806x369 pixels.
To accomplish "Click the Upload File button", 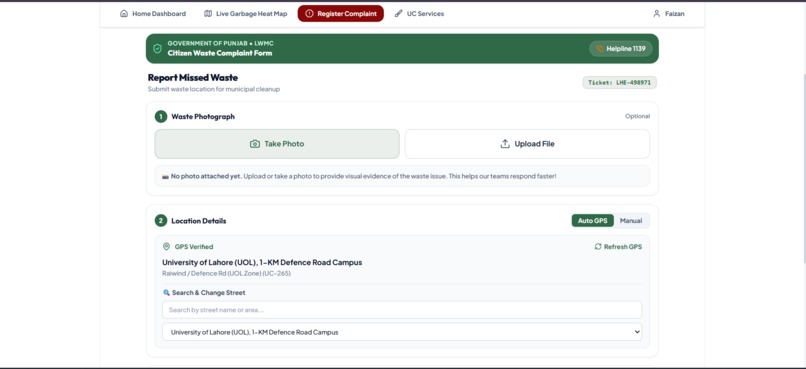I will coord(527,144).
